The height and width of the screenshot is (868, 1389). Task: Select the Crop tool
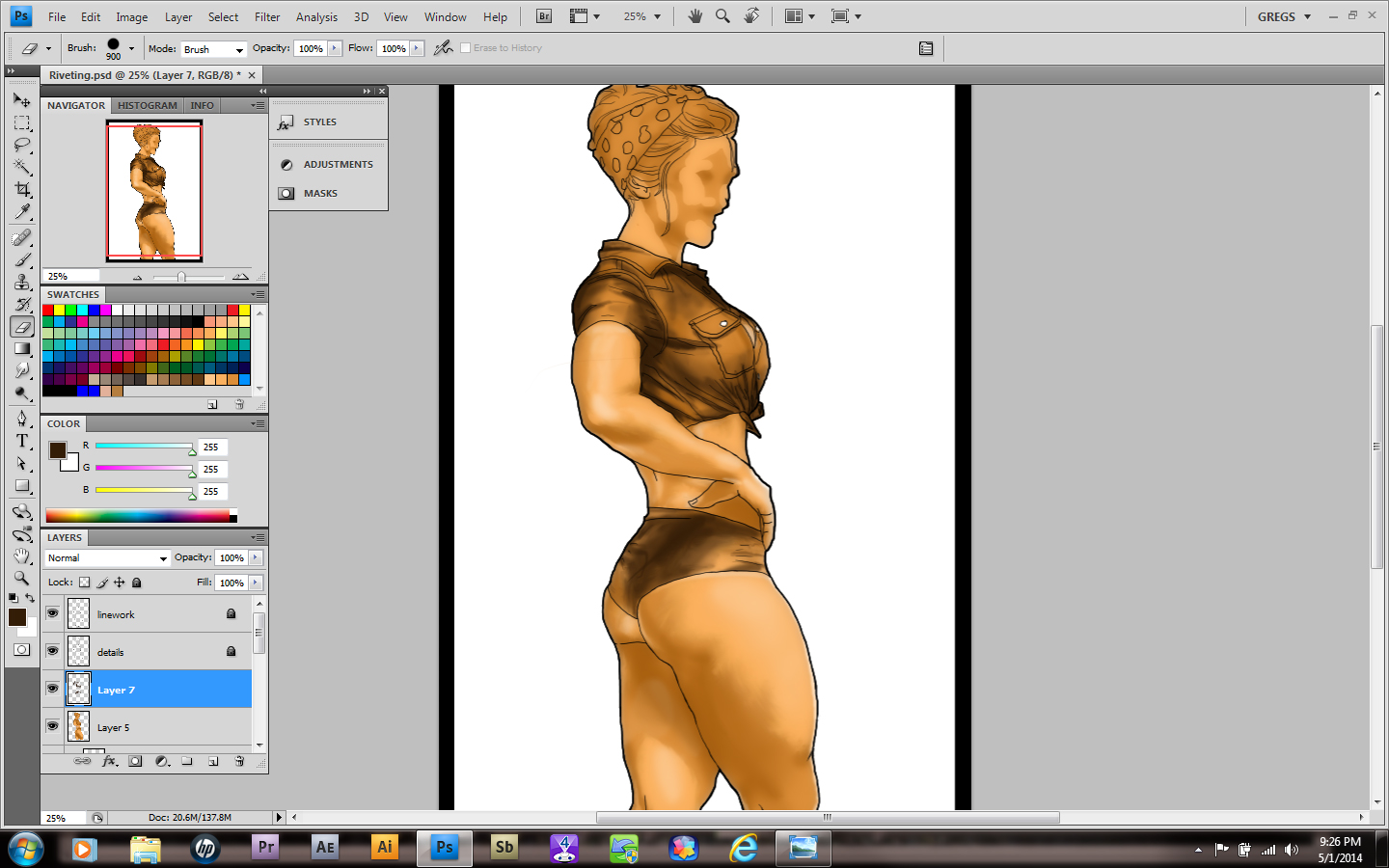click(22, 190)
